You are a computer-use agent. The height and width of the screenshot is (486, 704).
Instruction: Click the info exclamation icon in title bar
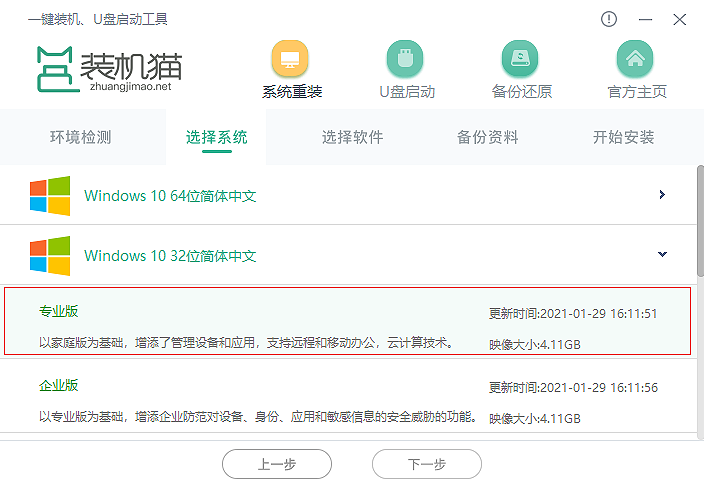(609, 19)
